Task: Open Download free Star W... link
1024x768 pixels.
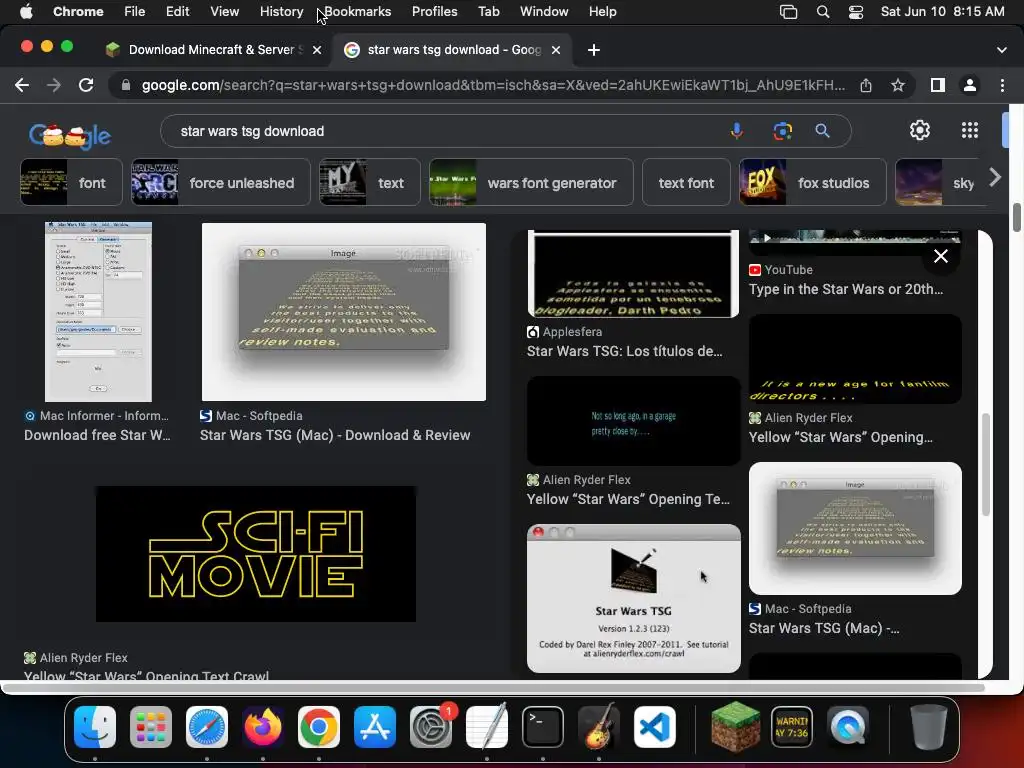Action: [x=97, y=435]
